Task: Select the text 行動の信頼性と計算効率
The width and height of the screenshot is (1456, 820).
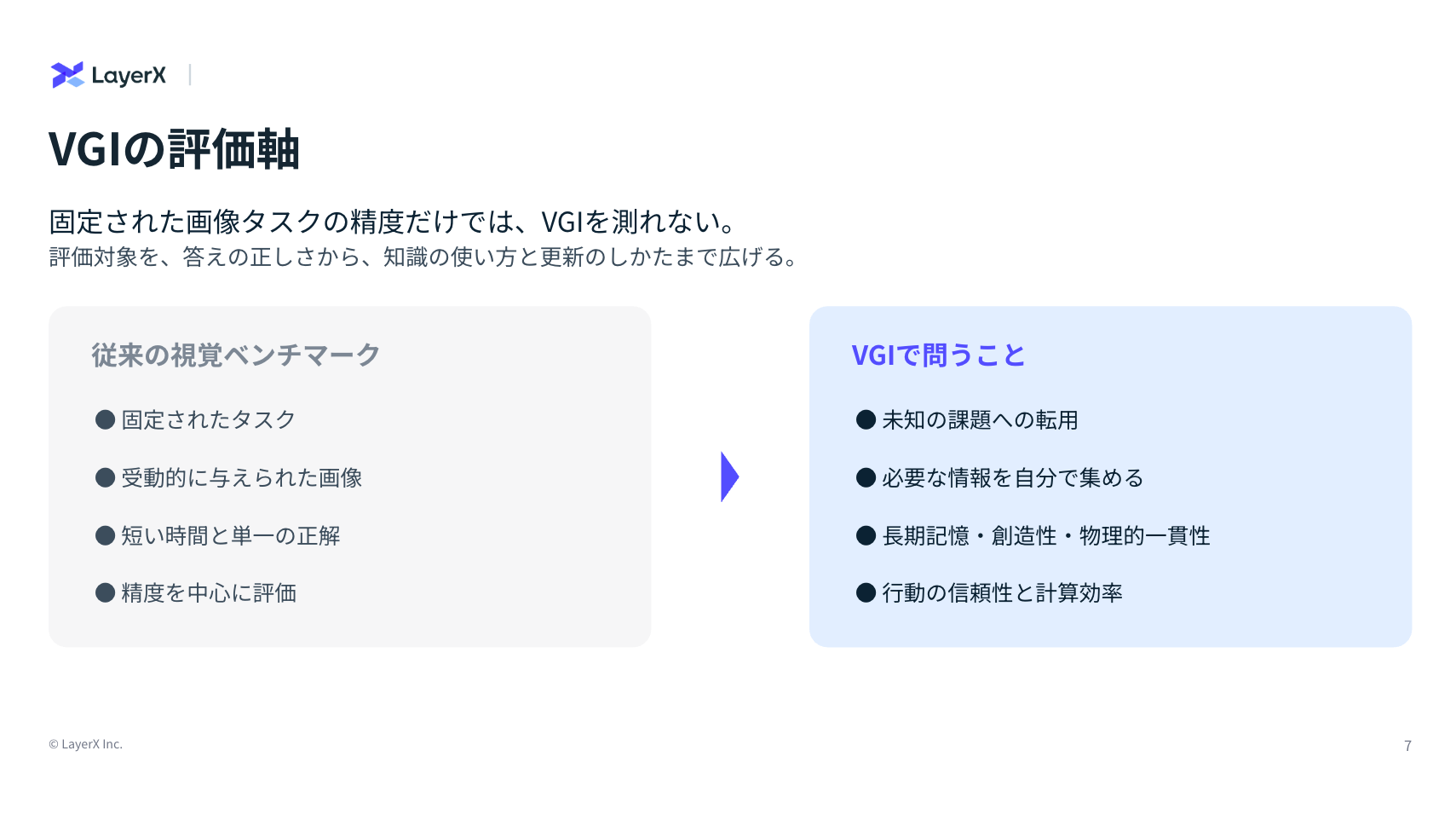Action: [x=1002, y=592]
